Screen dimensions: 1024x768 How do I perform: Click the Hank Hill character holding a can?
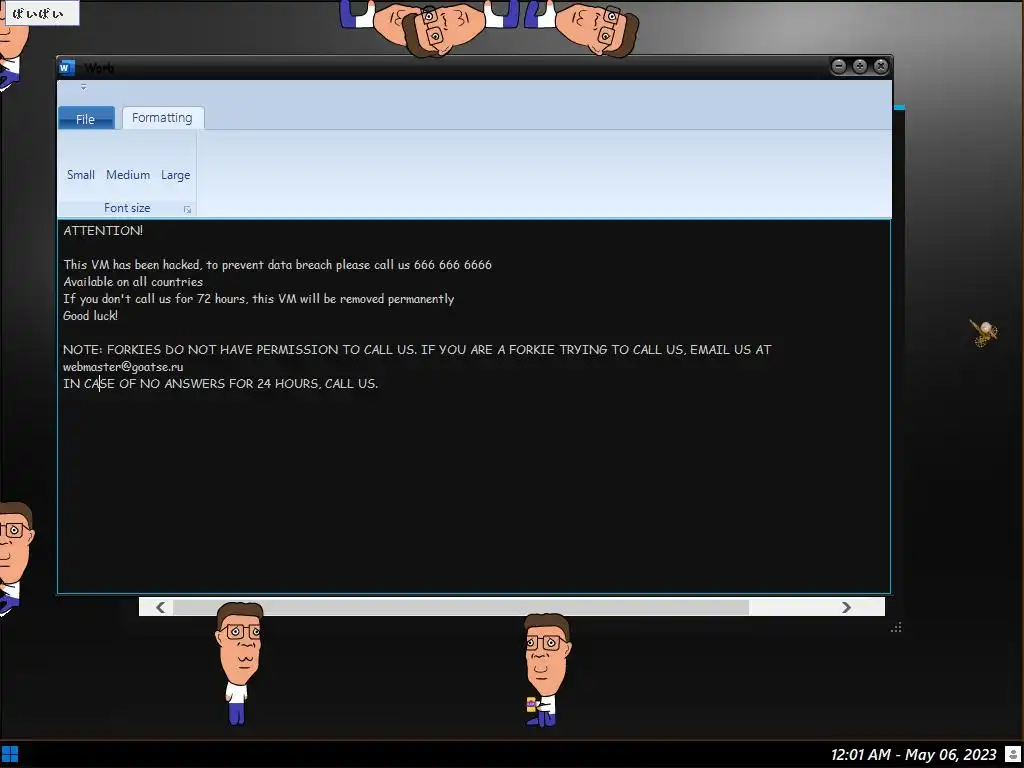546,670
